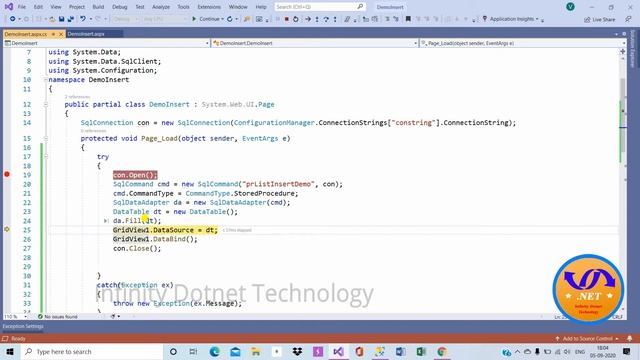
Task: Click the Save icon in toolbar
Action: 61,19
